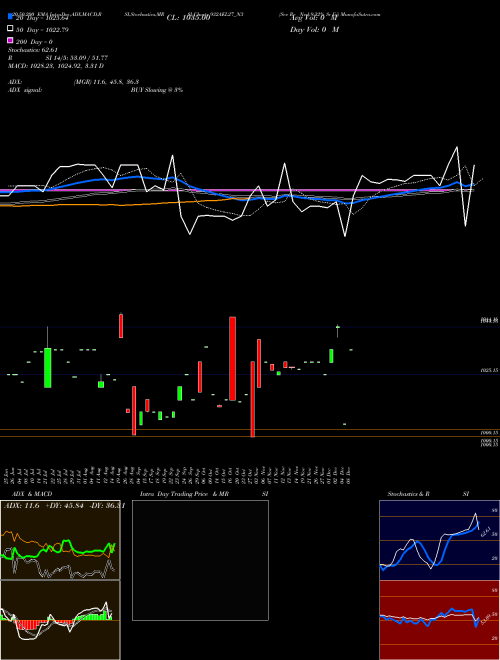Click the magenta 200 Day EMA legend swatch
500x660 pixels.
10,41
